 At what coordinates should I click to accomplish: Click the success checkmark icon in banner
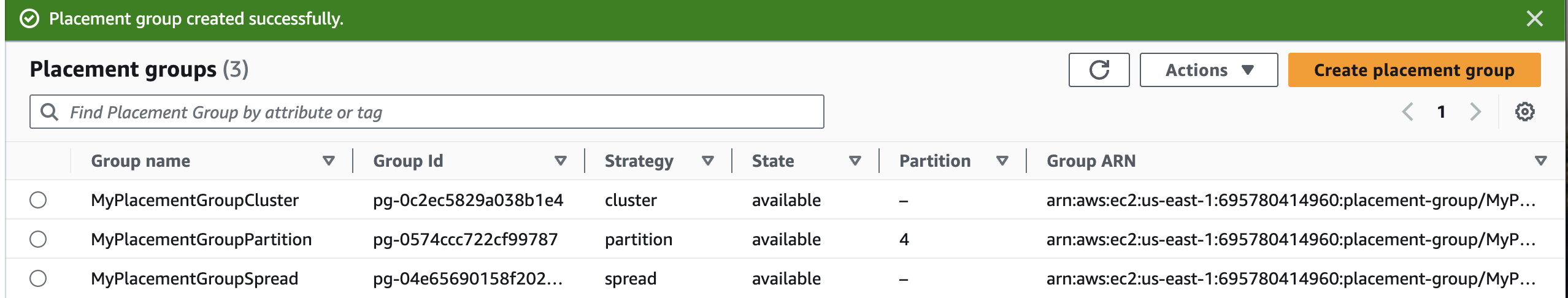pyautogui.click(x=29, y=19)
